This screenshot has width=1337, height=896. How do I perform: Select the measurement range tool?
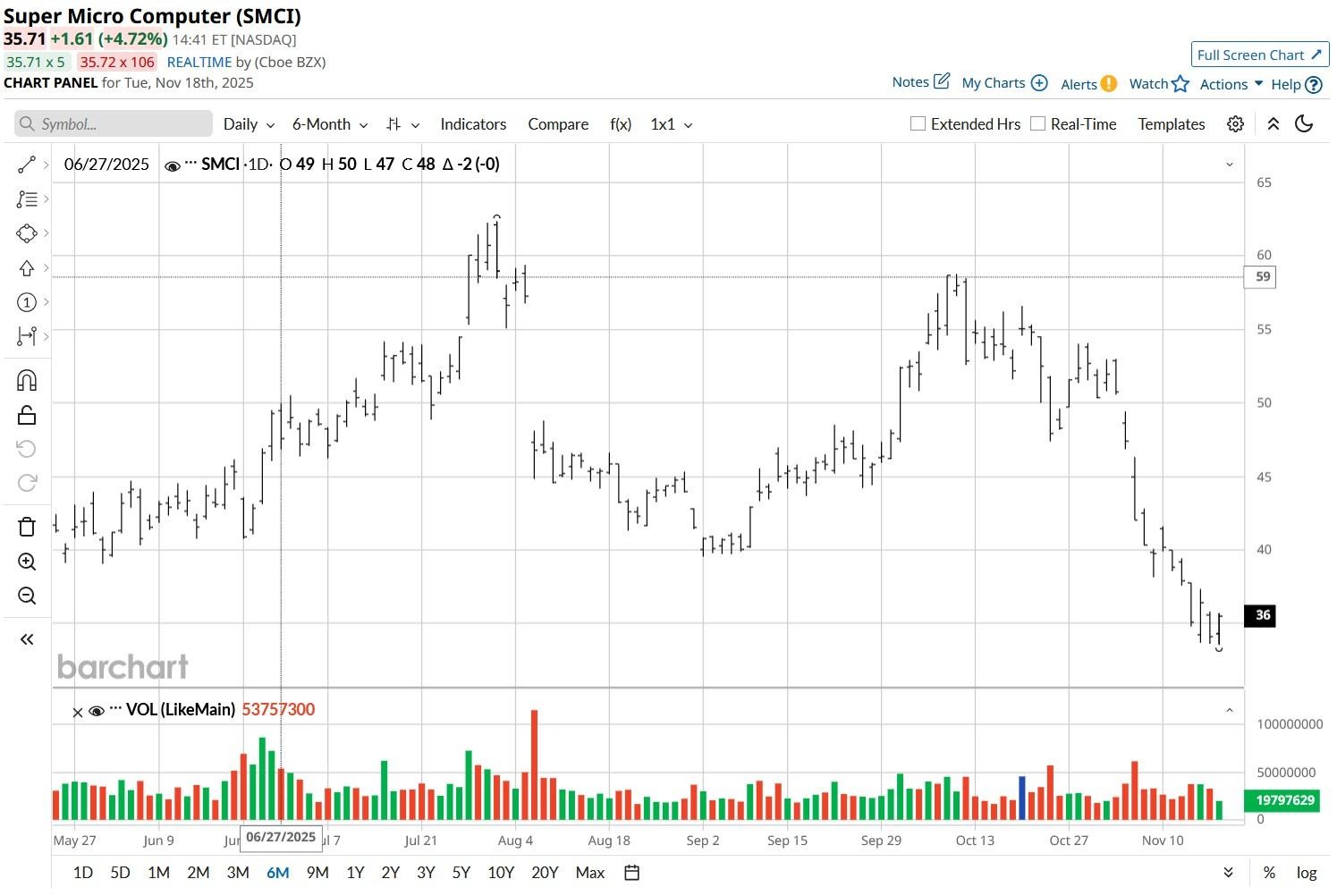(27, 336)
